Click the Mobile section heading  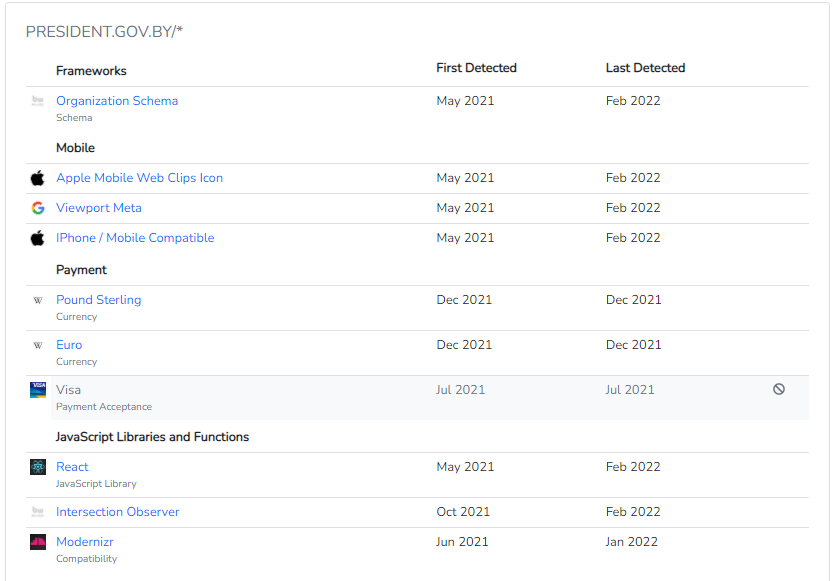(75, 148)
